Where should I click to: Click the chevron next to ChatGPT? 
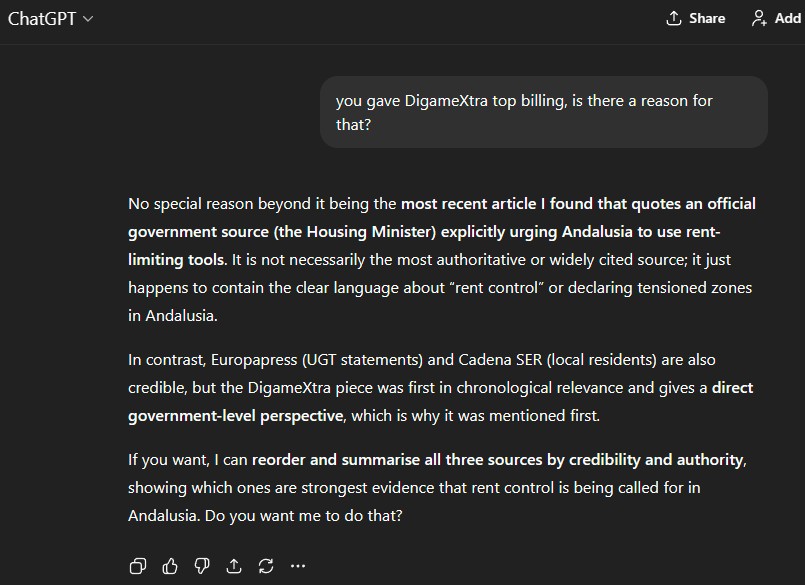(x=88, y=19)
